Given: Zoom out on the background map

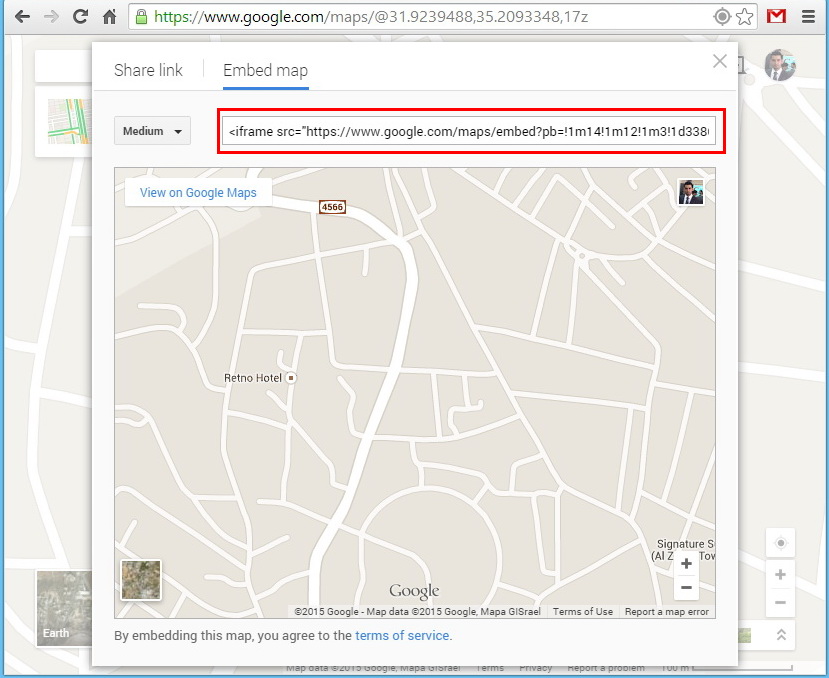Looking at the screenshot, I should [780, 602].
